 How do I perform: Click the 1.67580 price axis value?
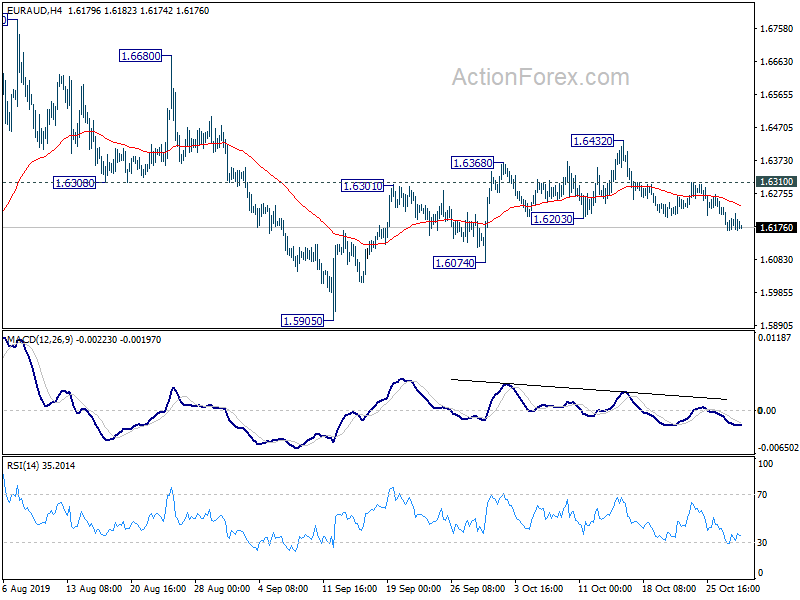[777, 29]
